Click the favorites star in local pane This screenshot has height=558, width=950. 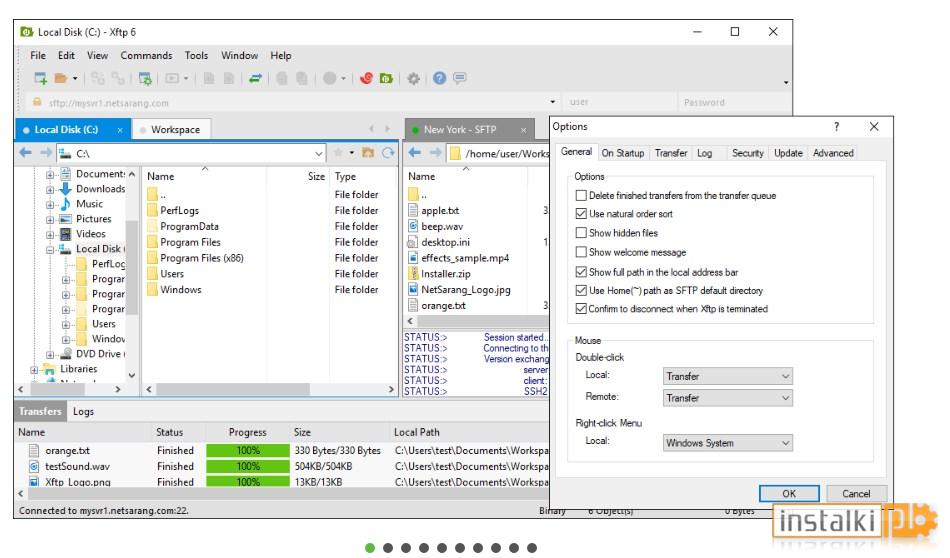click(x=338, y=153)
